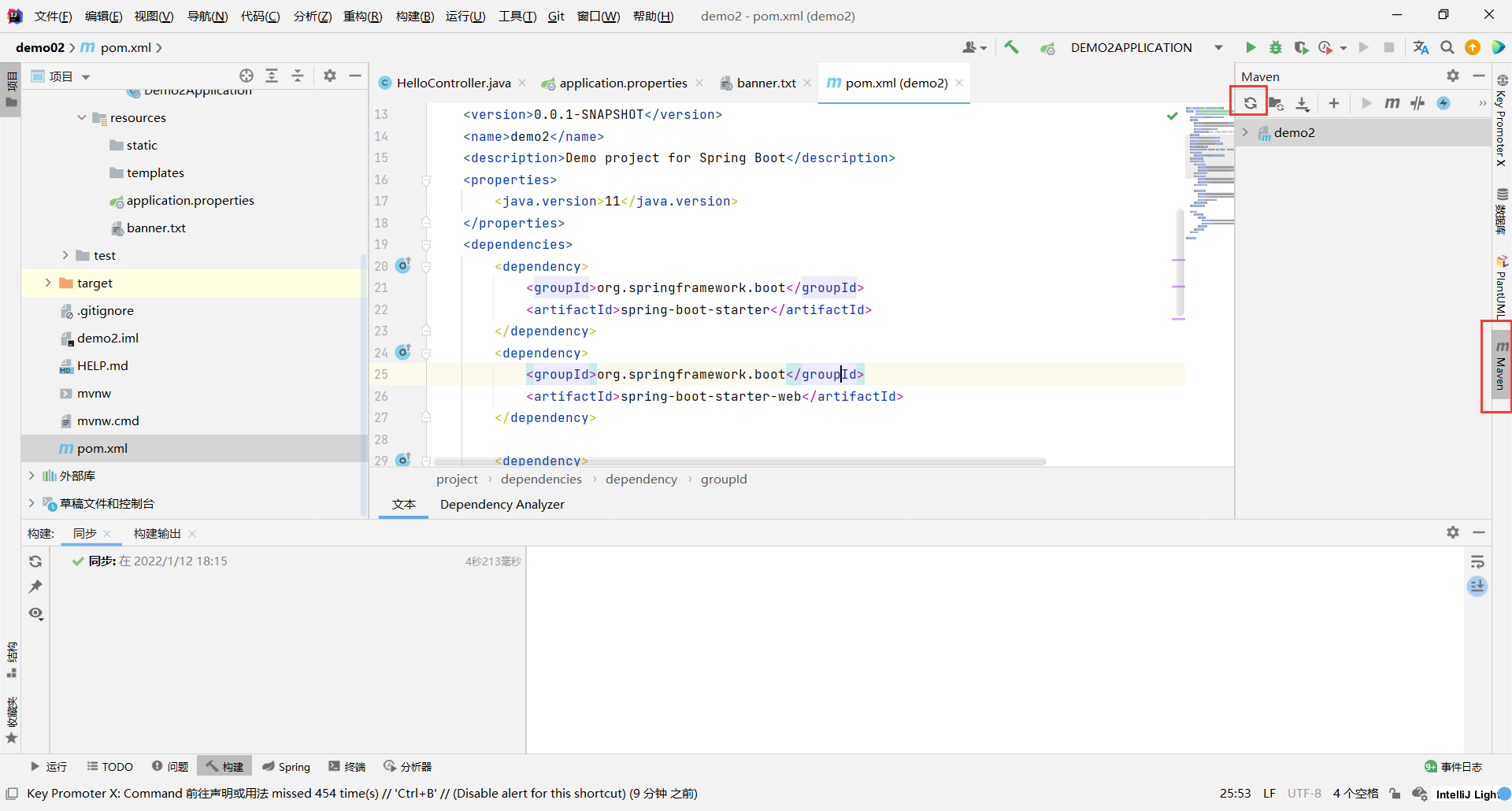This screenshot has width=1512, height=811.
Task: Run DEMO2APPLICATION with green play button
Action: point(1251,47)
